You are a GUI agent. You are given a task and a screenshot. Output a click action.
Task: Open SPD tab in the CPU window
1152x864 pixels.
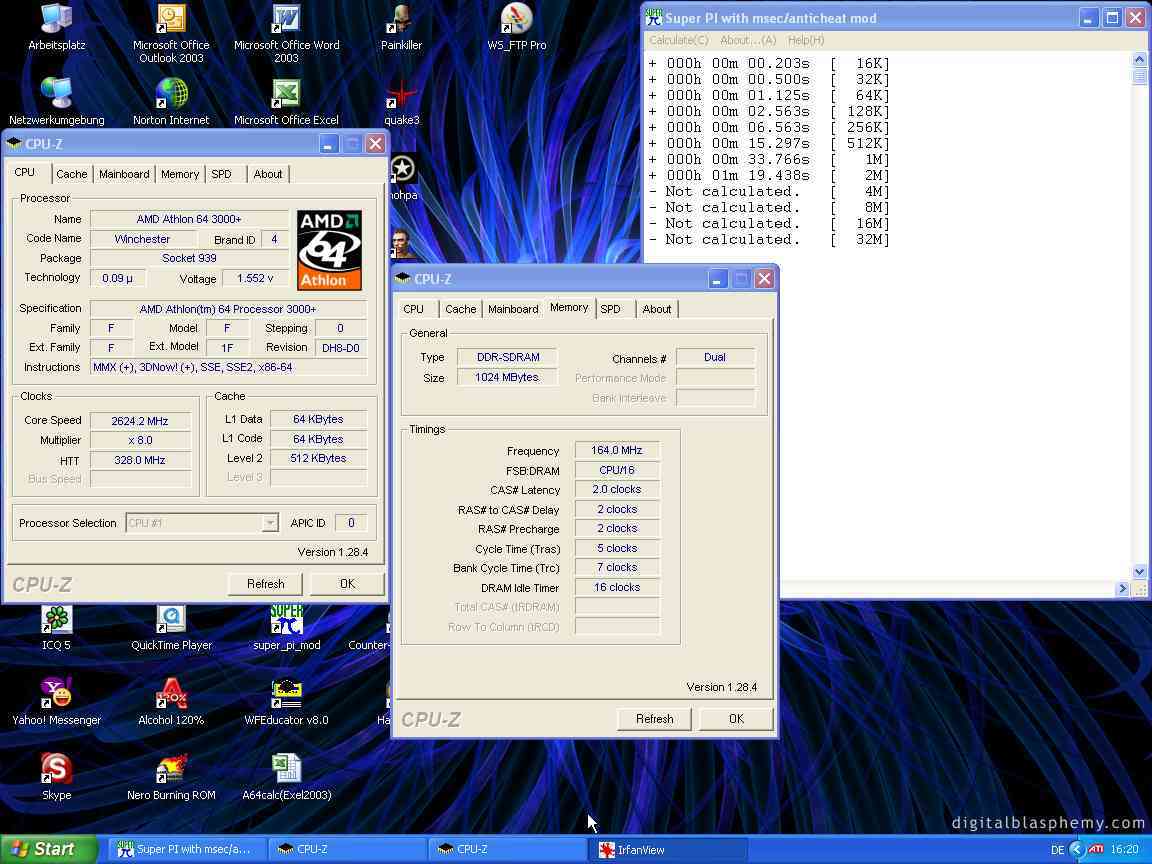point(221,174)
